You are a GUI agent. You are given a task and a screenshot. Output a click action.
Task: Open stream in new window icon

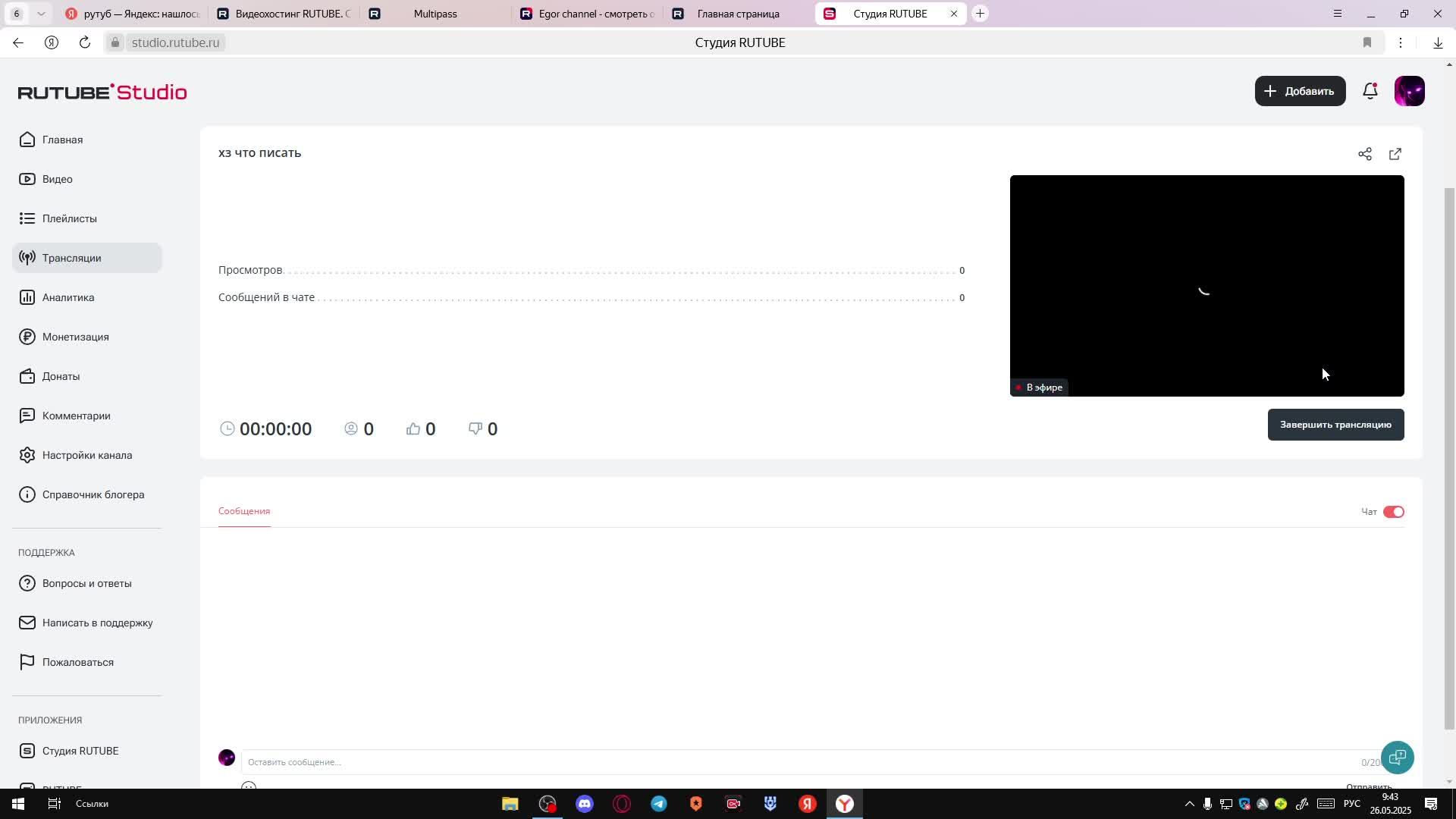point(1395,154)
